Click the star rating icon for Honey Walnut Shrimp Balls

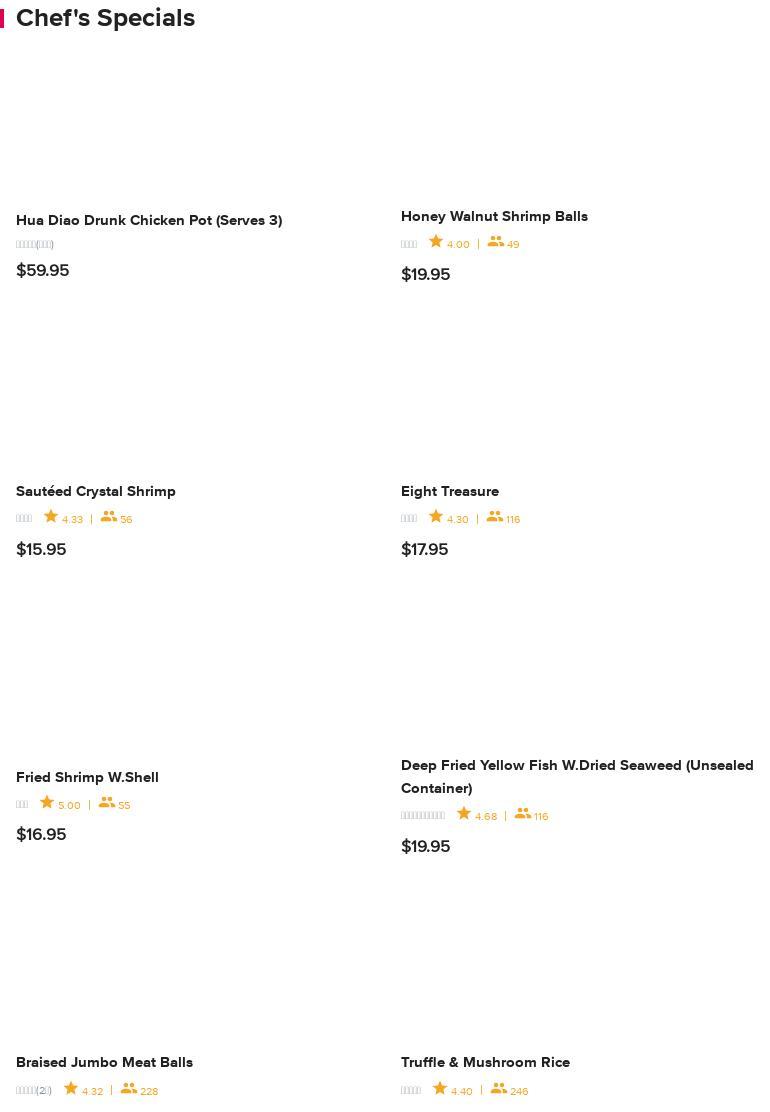(436, 242)
